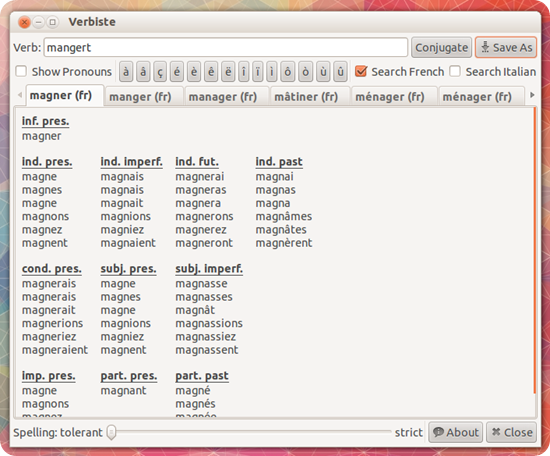Click the 'ind. imperf.' heading

[132, 162]
